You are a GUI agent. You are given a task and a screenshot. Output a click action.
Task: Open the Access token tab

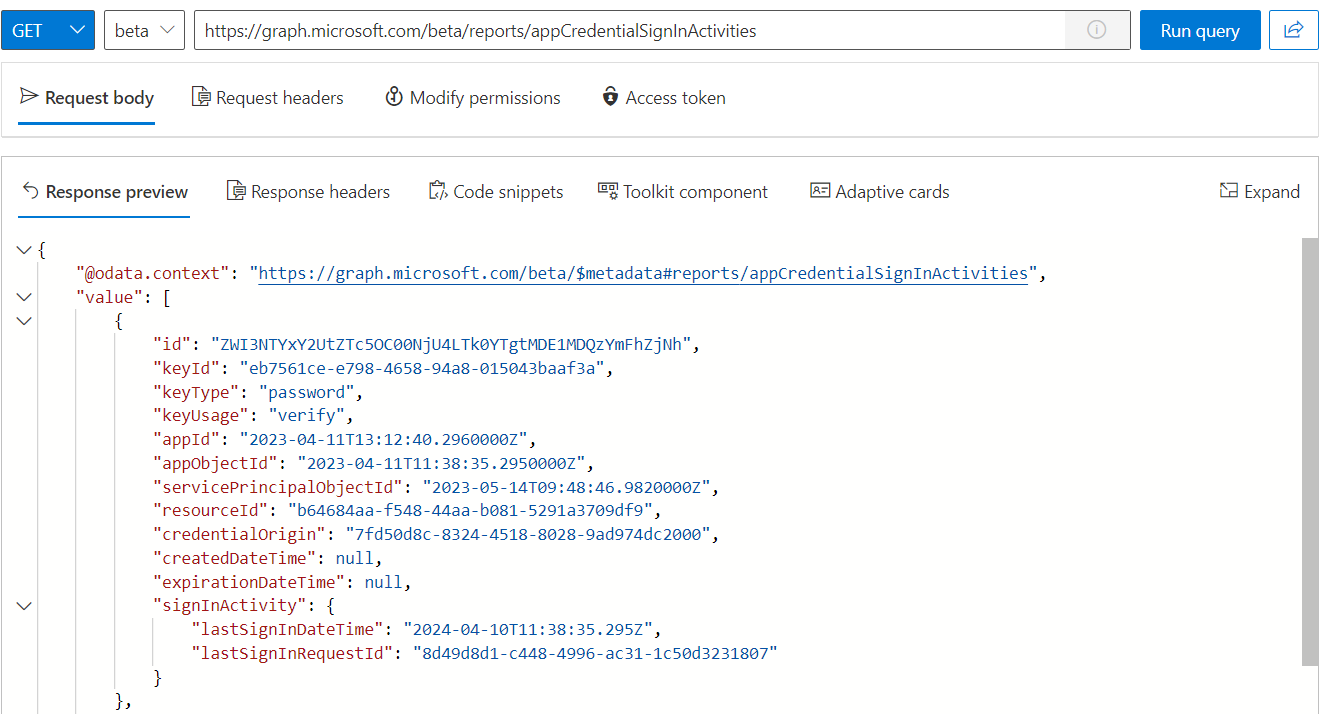[x=664, y=98]
